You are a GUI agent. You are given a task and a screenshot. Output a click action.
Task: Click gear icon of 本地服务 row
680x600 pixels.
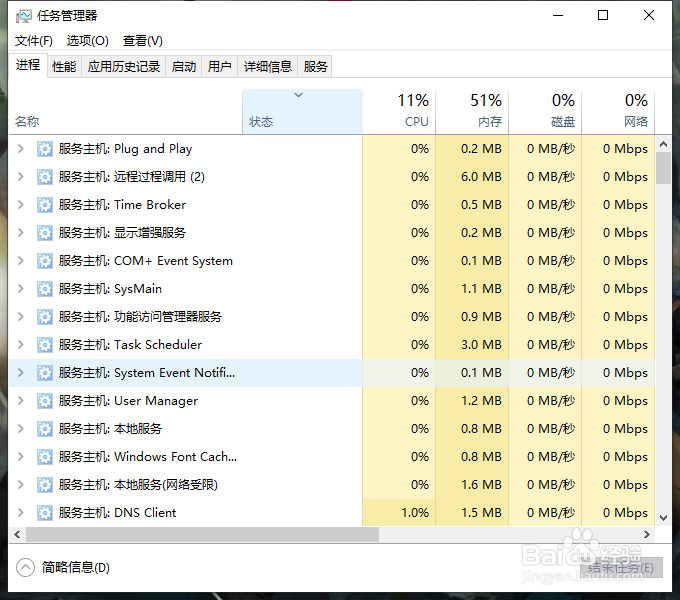(x=45, y=429)
